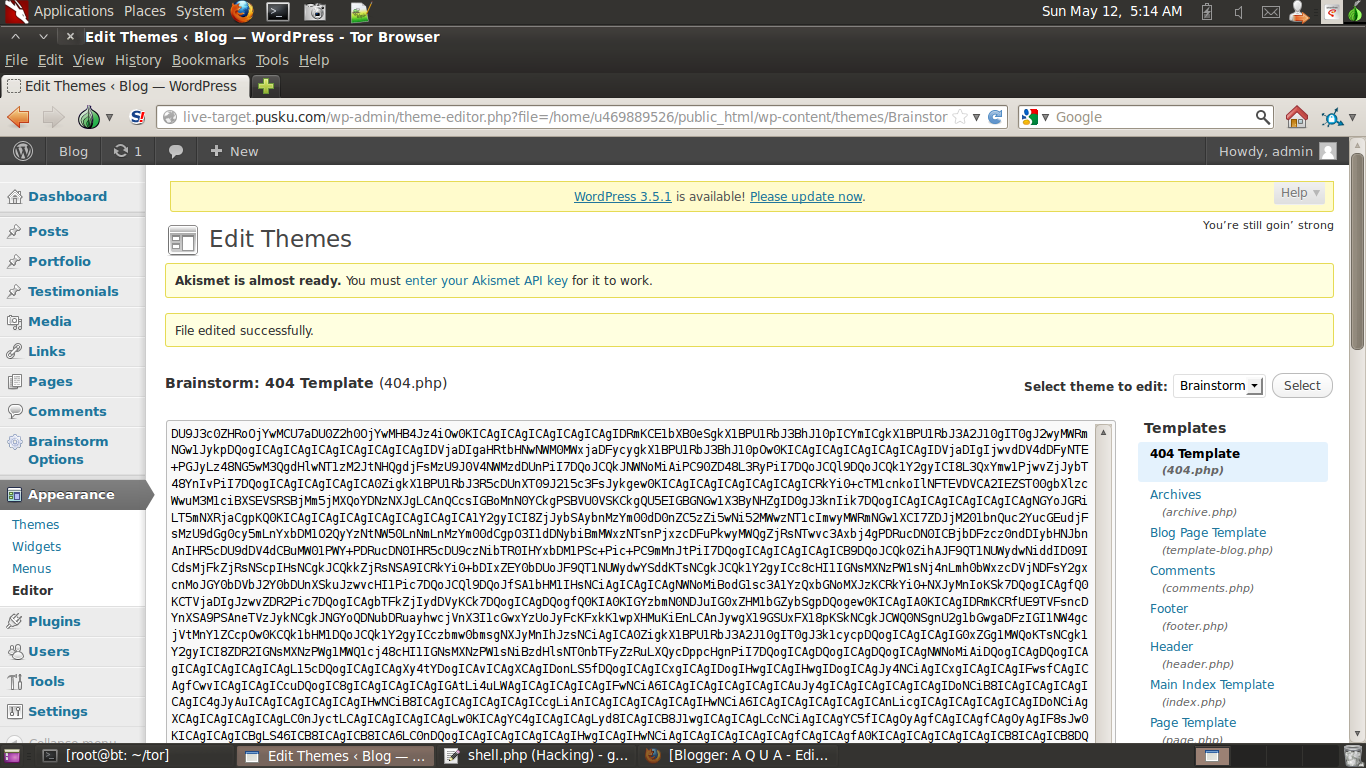Open the comments bubble in admin bar
Screen dimensions: 1366x768
coord(176,151)
